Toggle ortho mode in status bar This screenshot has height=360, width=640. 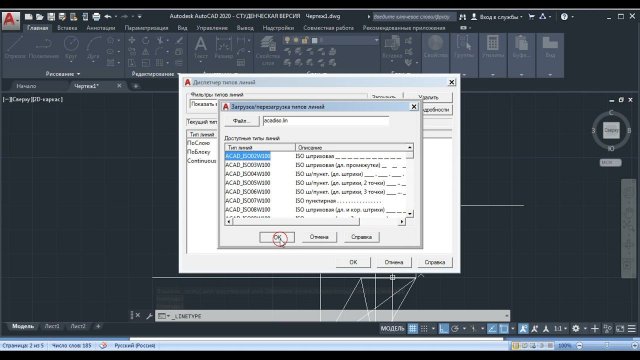point(443,329)
